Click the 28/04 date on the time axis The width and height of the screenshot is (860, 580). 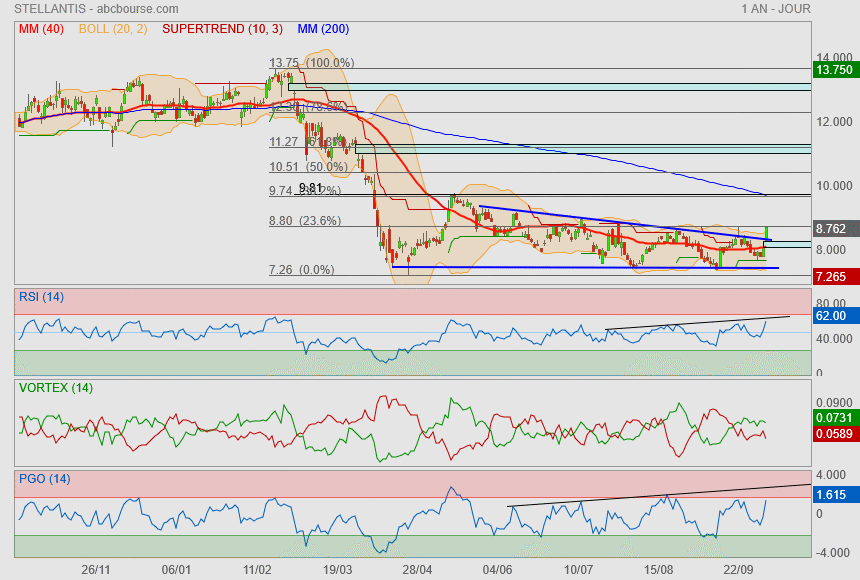pyautogui.click(x=417, y=569)
